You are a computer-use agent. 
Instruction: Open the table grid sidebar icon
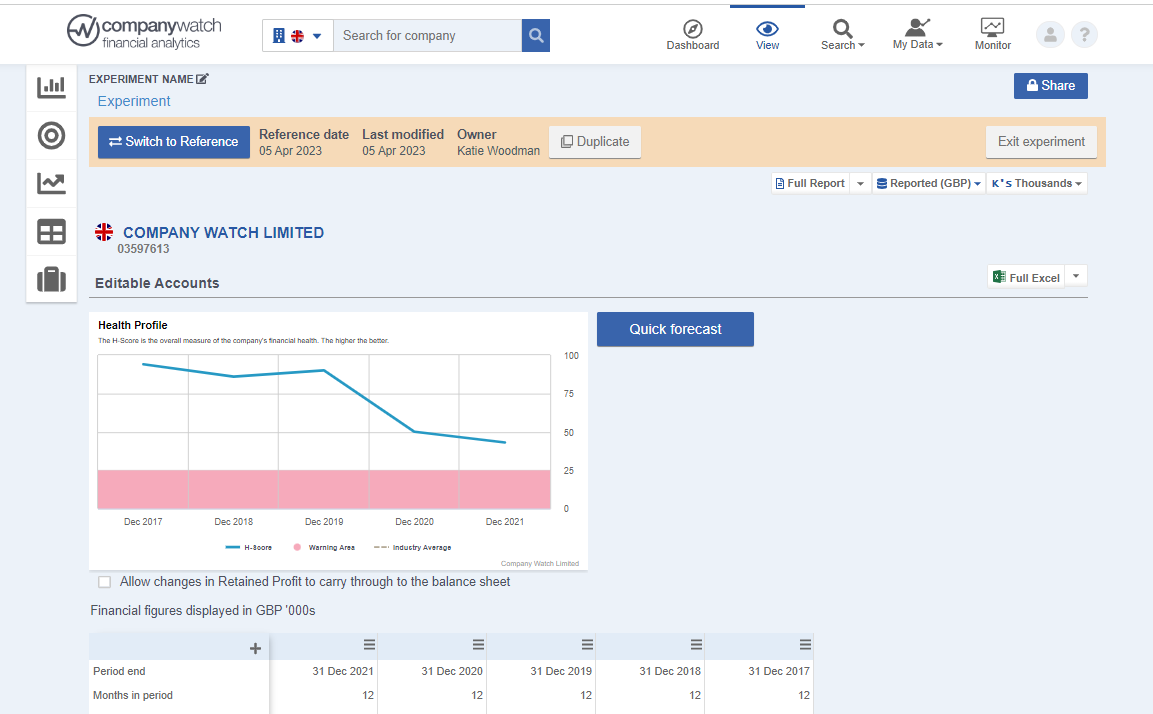(51, 232)
